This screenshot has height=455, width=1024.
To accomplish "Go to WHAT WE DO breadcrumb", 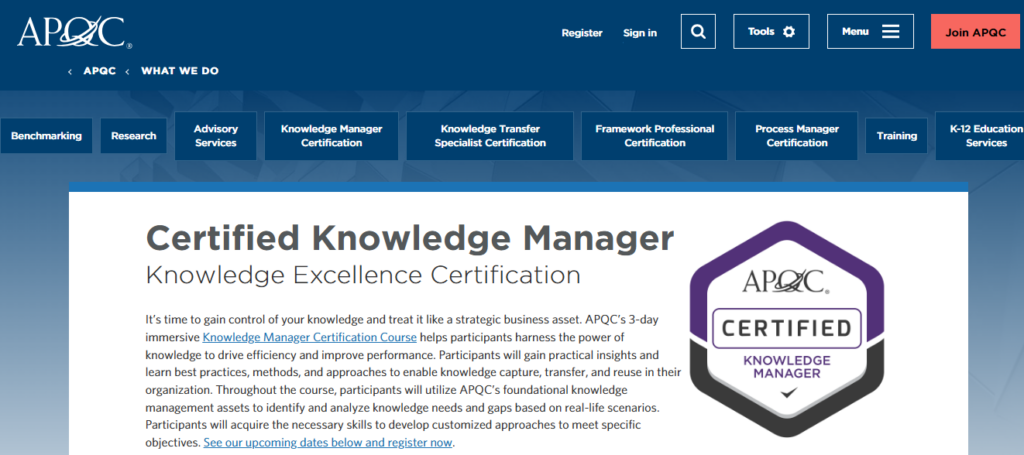I will click(180, 71).
